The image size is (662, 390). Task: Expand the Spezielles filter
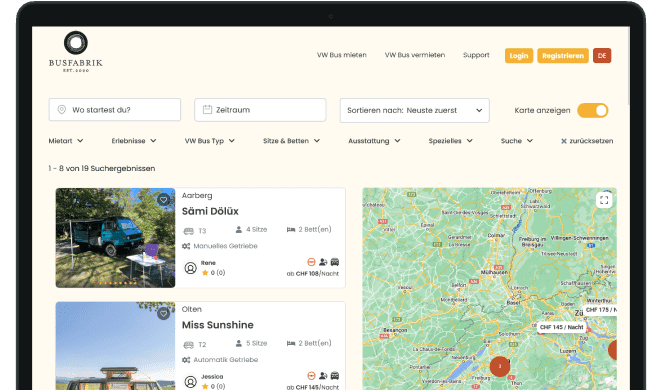click(x=450, y=141)
